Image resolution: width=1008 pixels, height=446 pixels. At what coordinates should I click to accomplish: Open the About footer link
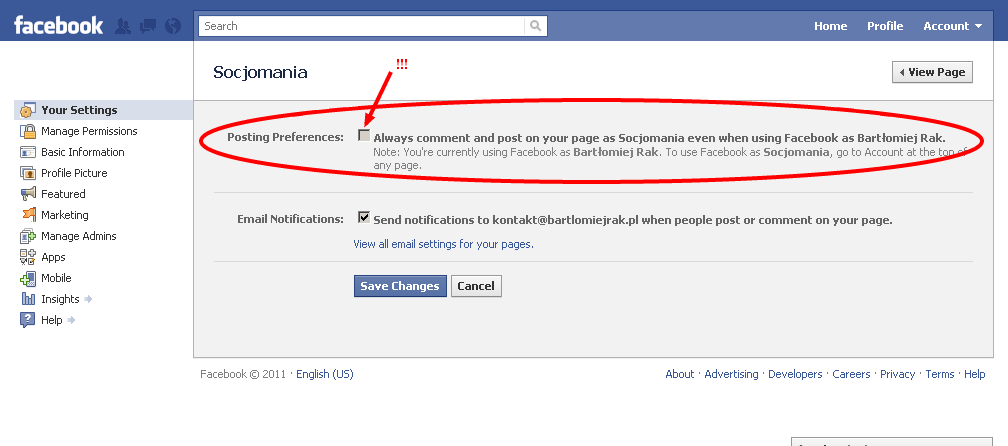pos(680,374)
